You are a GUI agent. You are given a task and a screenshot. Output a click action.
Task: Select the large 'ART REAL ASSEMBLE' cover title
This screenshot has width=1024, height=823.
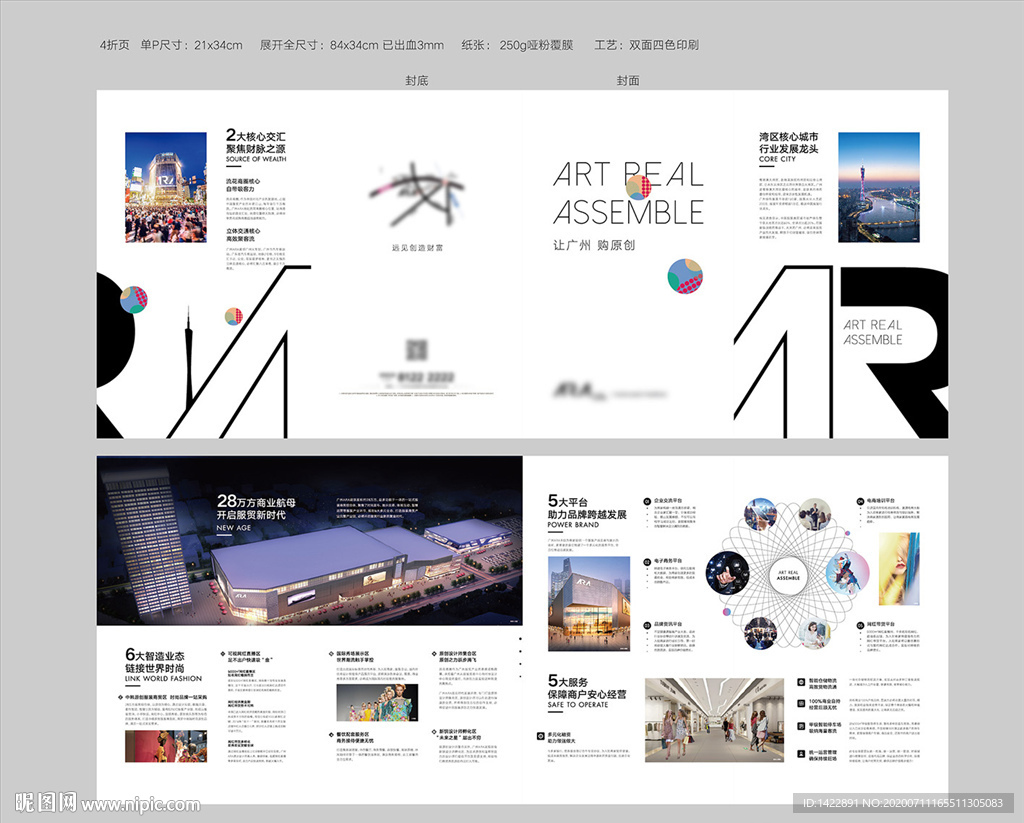pos(628,193)
